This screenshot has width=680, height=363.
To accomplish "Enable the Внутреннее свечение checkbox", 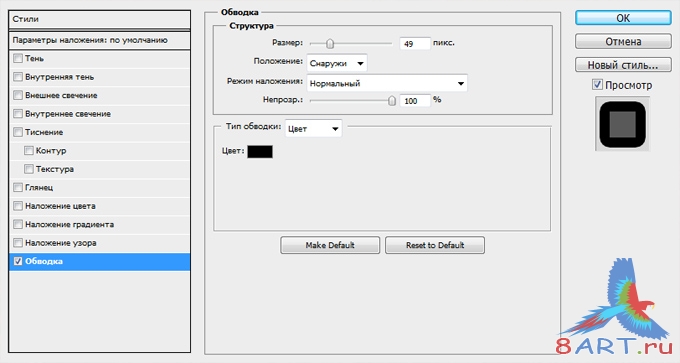I will tap(18, 114).
